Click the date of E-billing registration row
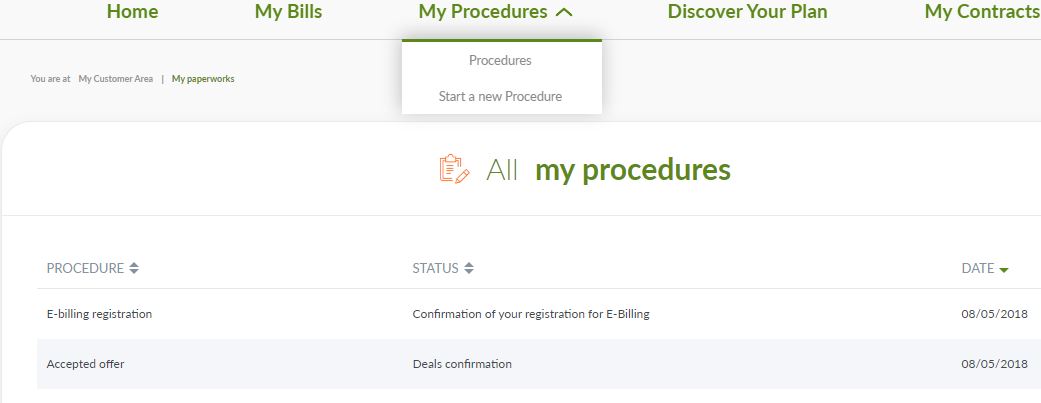The height and width of the screenshot is (403, 1041). pyautogui.click(x=994, y=314)
